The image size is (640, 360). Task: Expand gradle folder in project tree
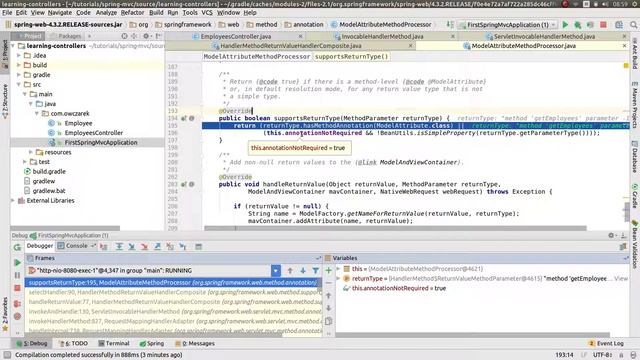(x=18, y=75)
